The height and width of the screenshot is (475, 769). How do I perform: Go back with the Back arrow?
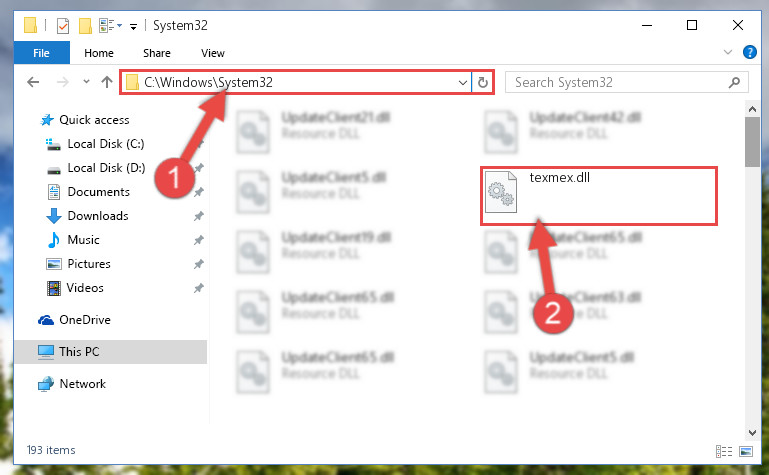[33, 82]
